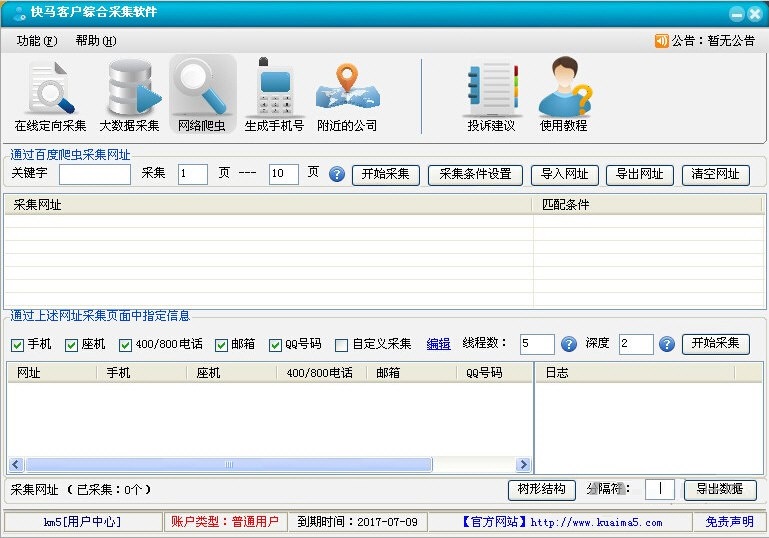769x538 pixels.
Task: Click 网址 column header in results
Action: click(x=52, y=373)
